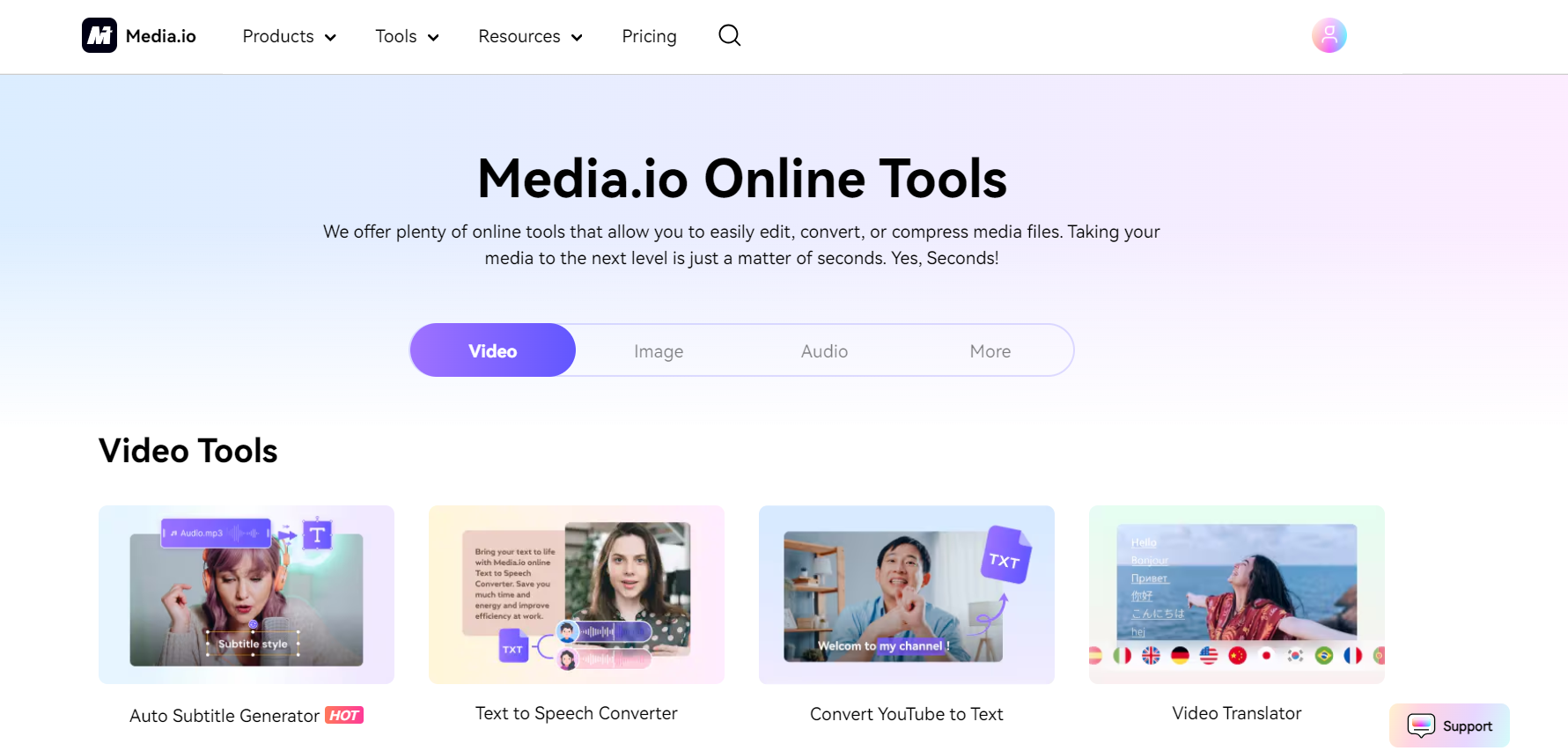Click the Text to Speech Converter title
Screen dimensions: 1568x751
click(x=577, y=713)
